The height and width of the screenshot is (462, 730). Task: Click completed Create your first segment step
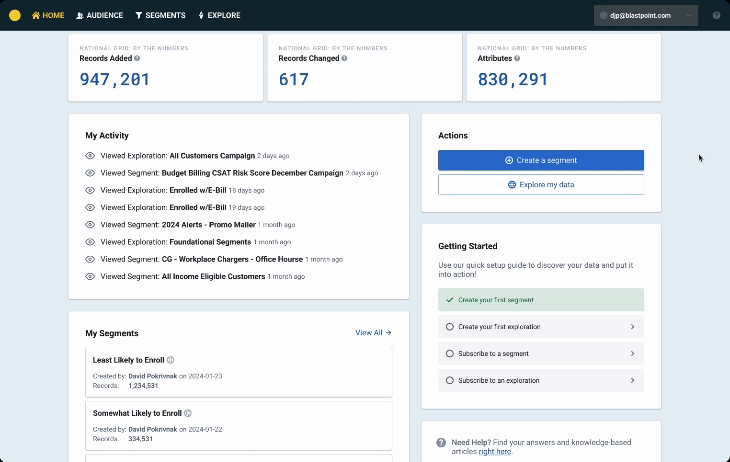(x=541, y=300)
